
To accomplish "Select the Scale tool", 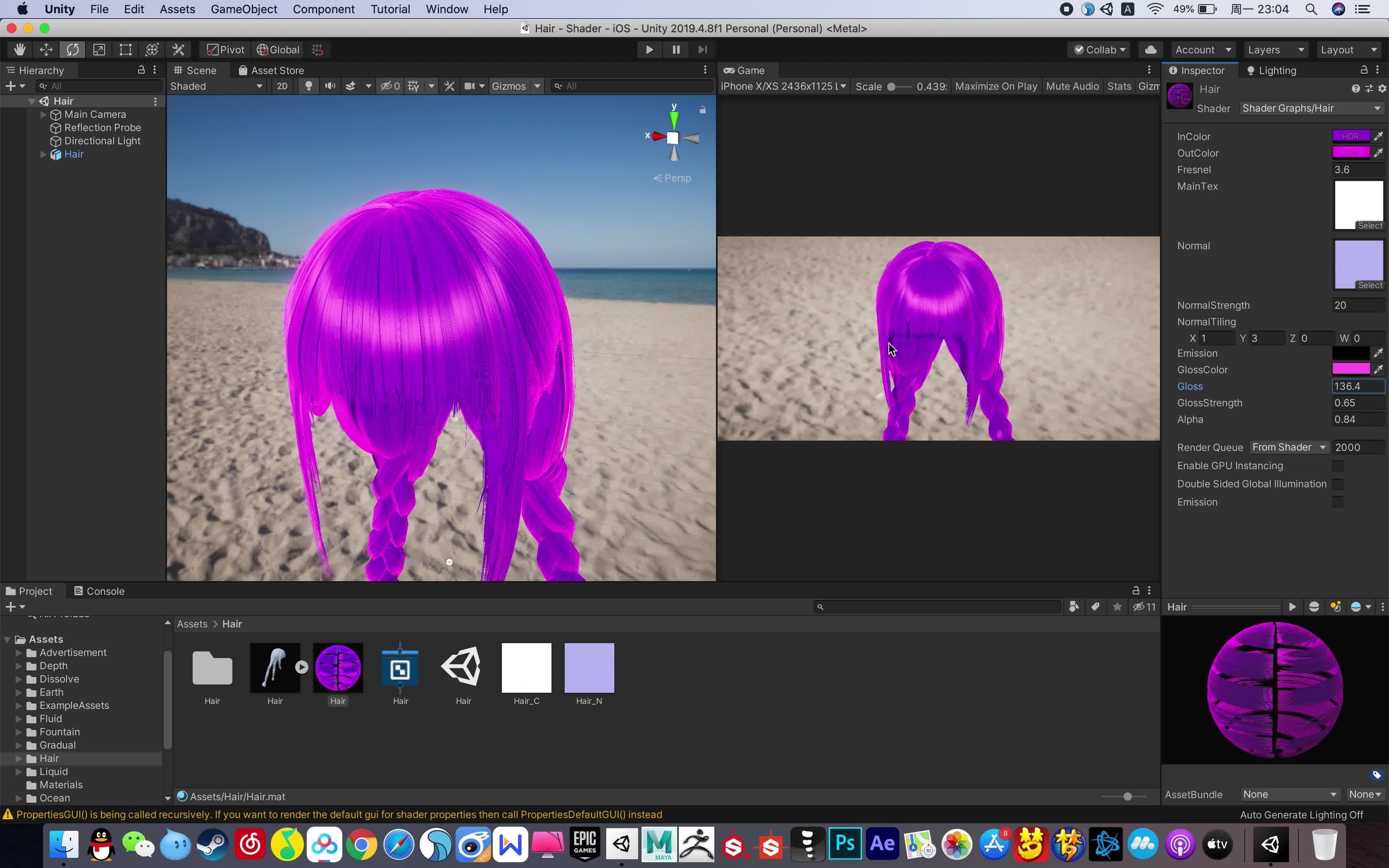I will pos(99,50).
